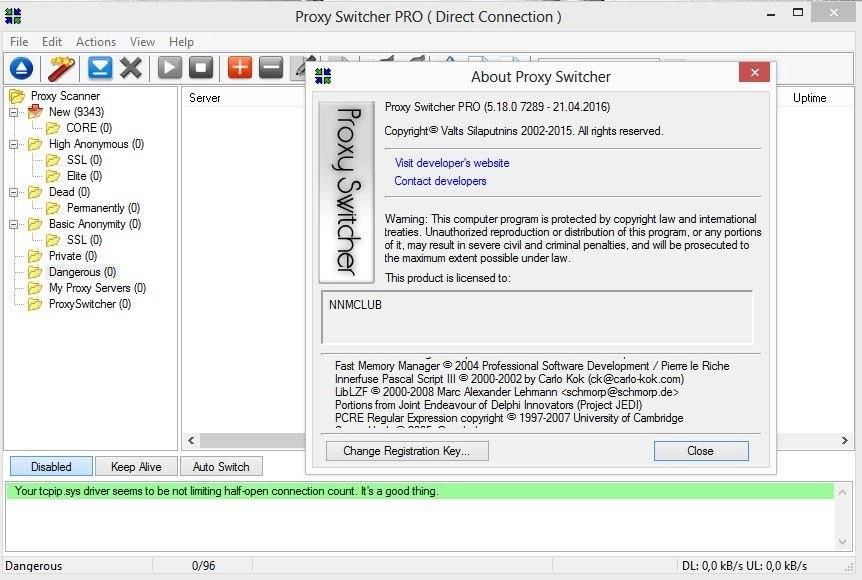Open Visit developer's website link
This screenshot has width=862, height=580.
pos(452,163)
